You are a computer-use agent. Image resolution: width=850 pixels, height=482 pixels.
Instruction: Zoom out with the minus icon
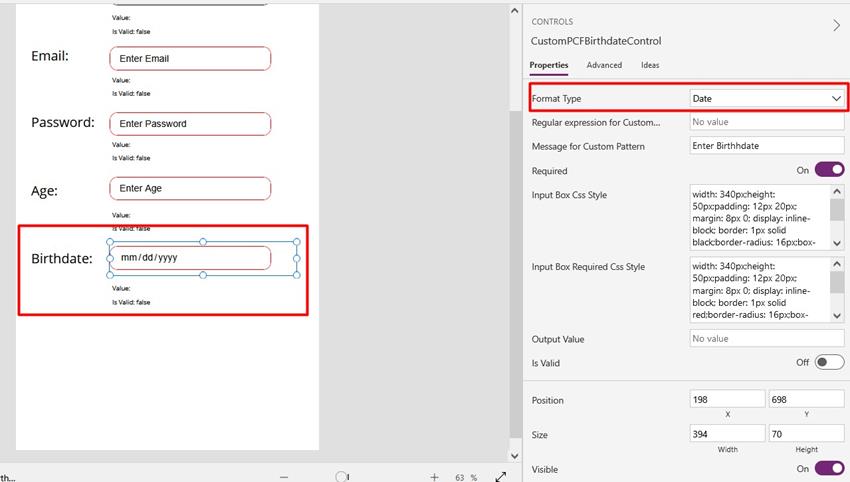[284, 477]
